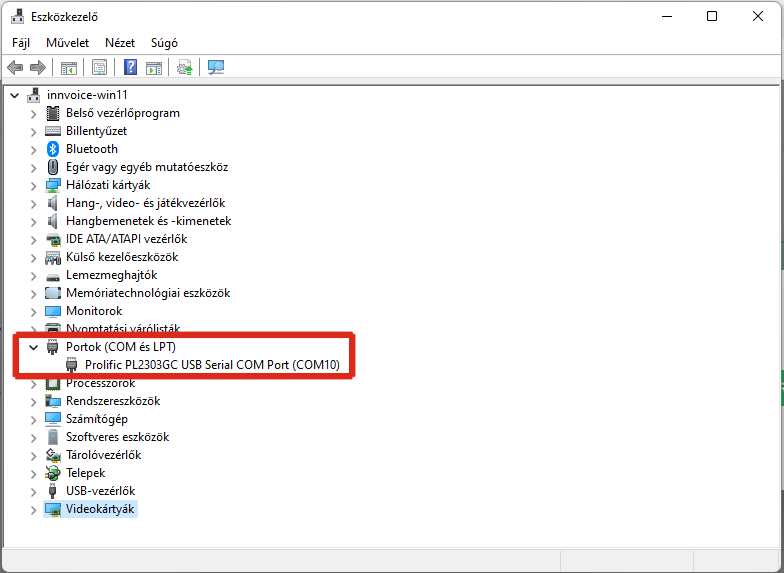Screen dimensions: 784x573
Task: Expand the USB-vezérlők category
Action: coord(33,491)
